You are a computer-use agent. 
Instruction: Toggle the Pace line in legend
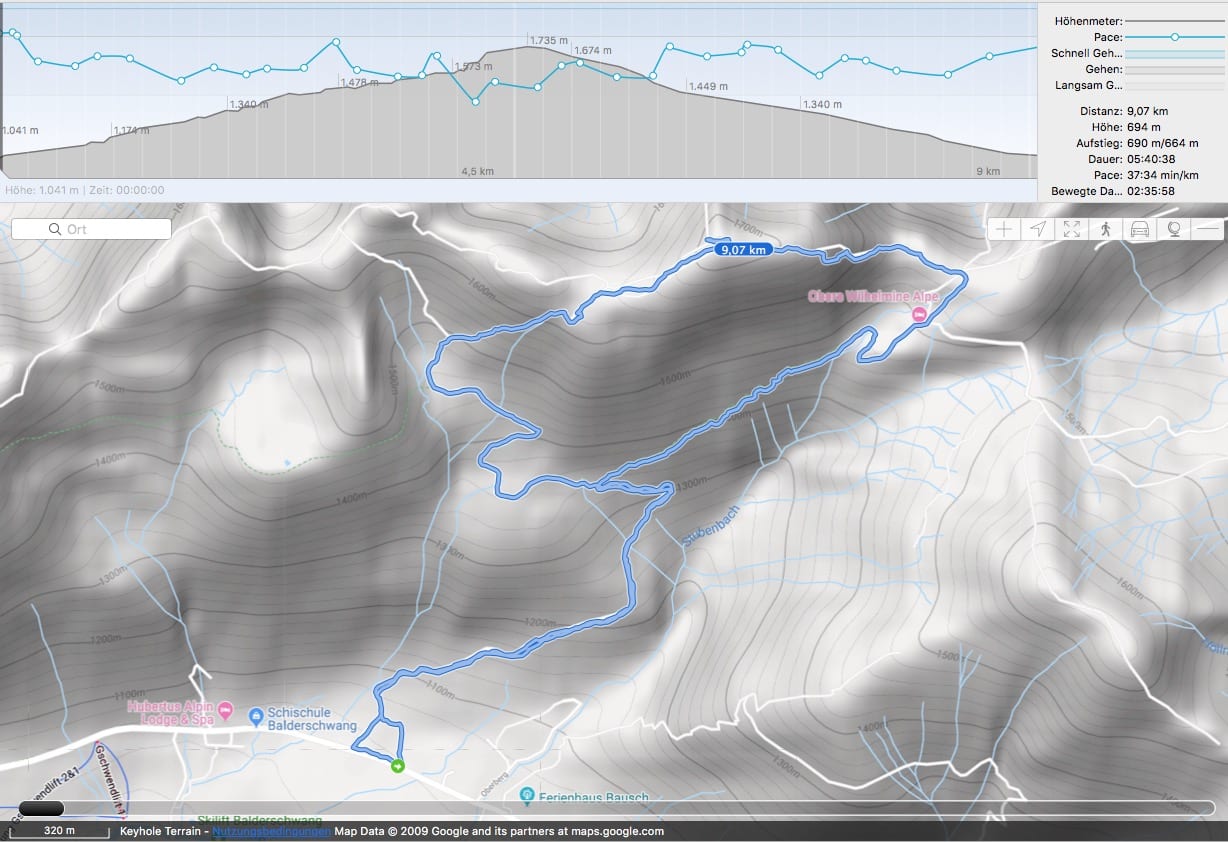[1174, 36]
